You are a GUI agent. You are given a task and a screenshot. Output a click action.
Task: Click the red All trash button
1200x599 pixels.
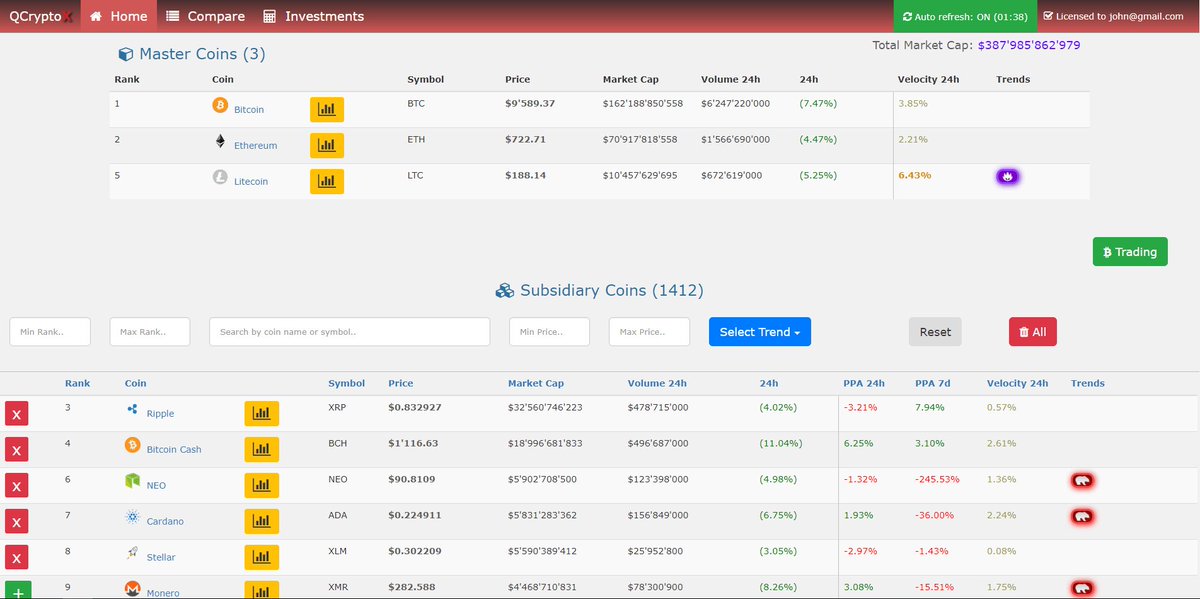[x=1033, y=332]
